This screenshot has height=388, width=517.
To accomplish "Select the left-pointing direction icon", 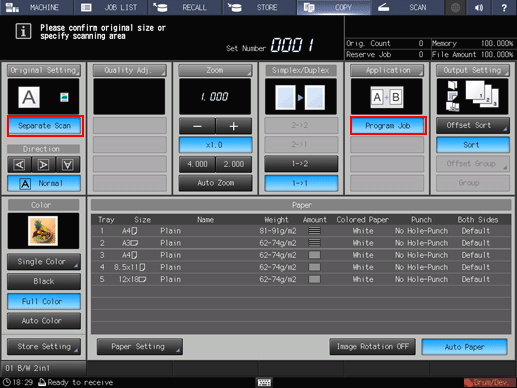I will tap(19, 164).
